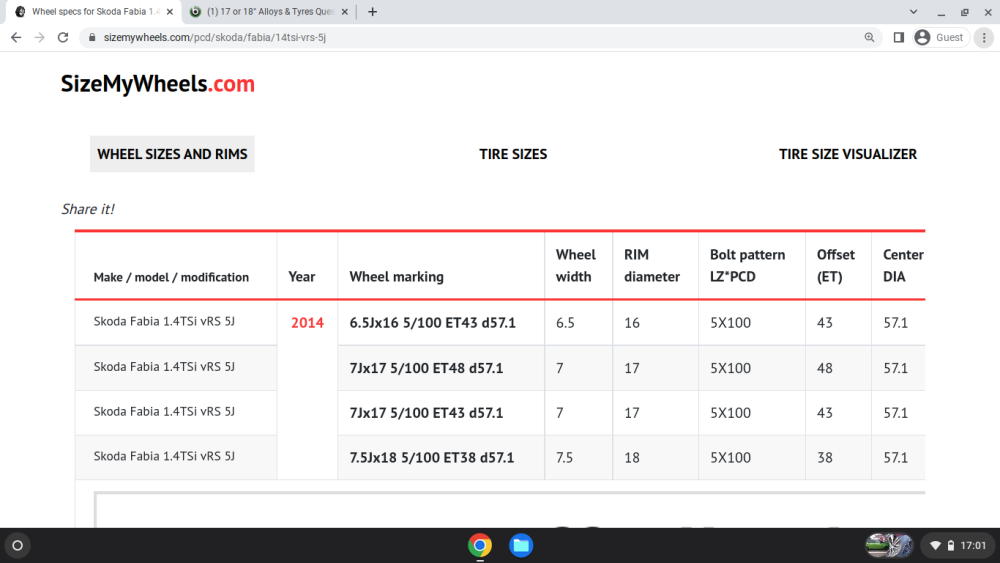Click RIM diameter value 18
This screenshot has height=563, width=1000.
coord(632,457)
